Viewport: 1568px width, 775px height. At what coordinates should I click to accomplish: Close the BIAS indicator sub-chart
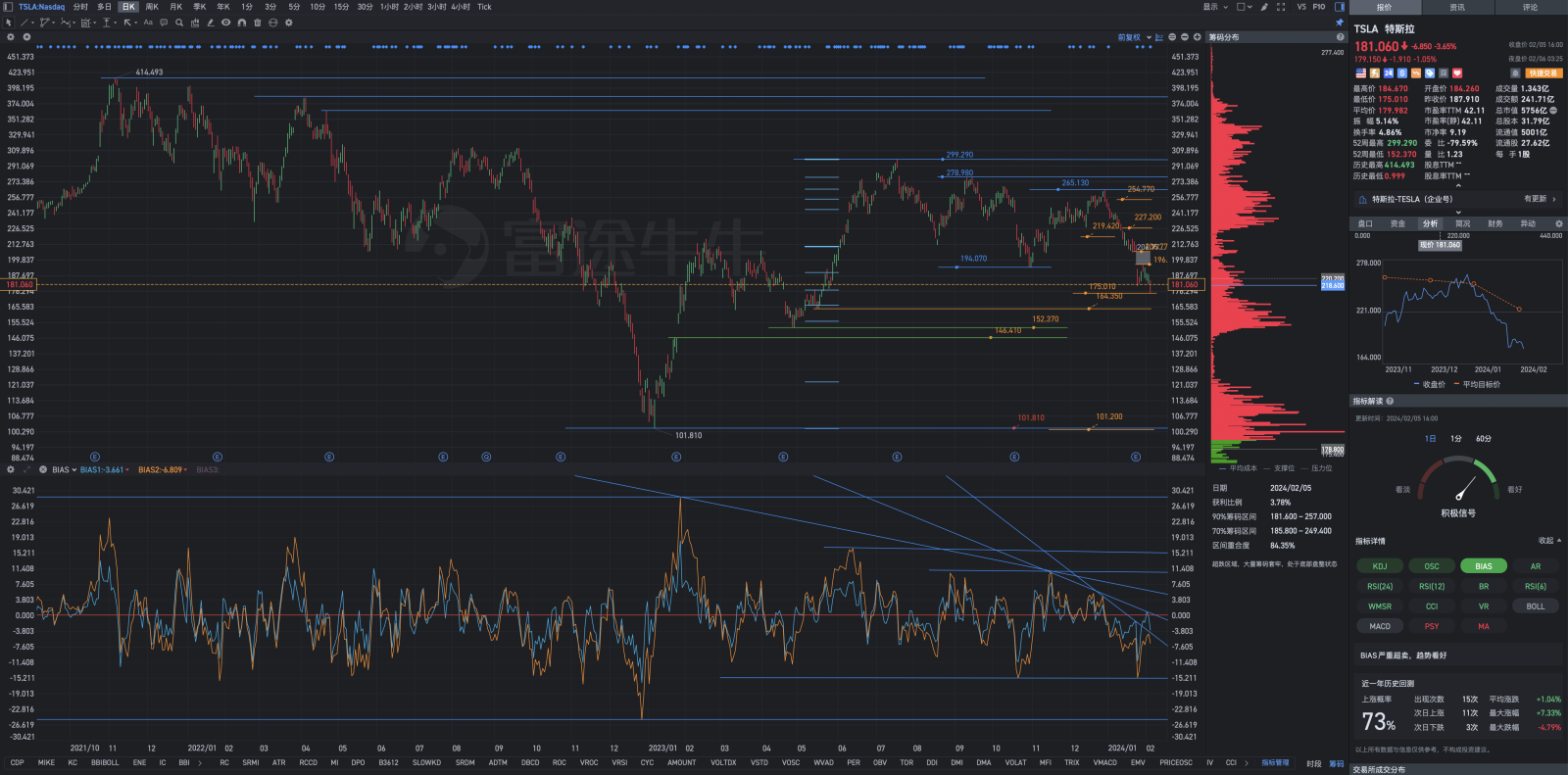click(x=43, y=469)
